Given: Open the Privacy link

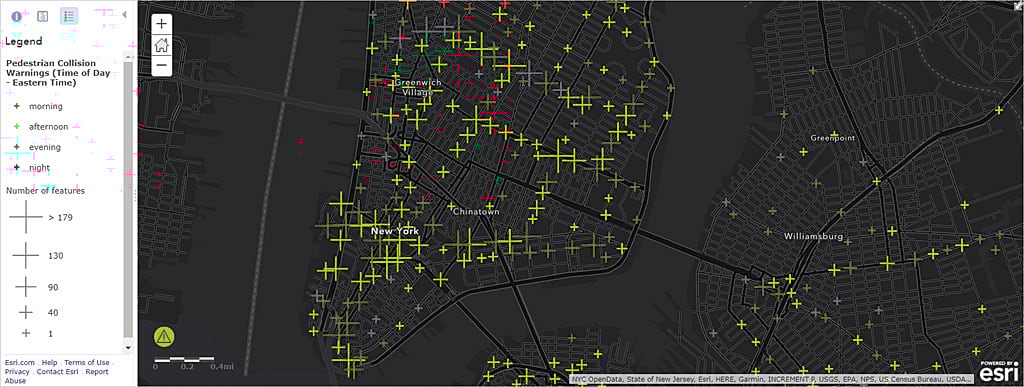Looking at the screenshot, I should coord(17,371).
